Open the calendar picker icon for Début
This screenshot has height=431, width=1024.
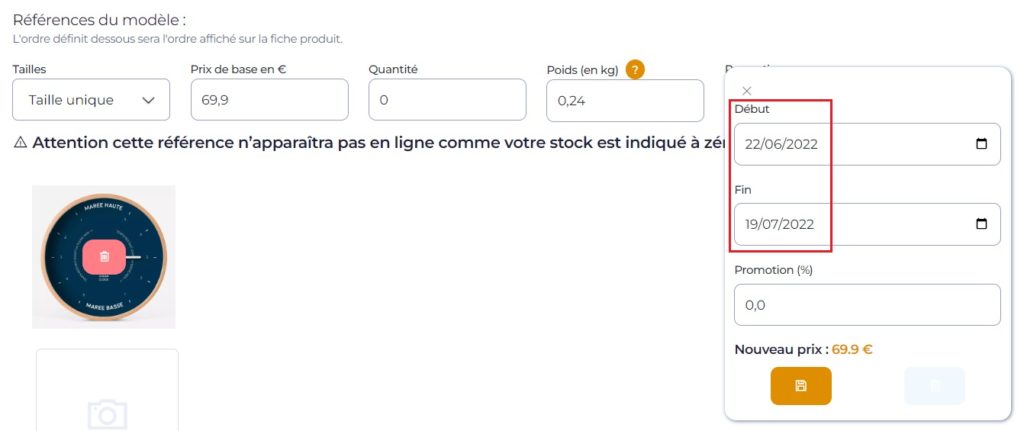981,144
